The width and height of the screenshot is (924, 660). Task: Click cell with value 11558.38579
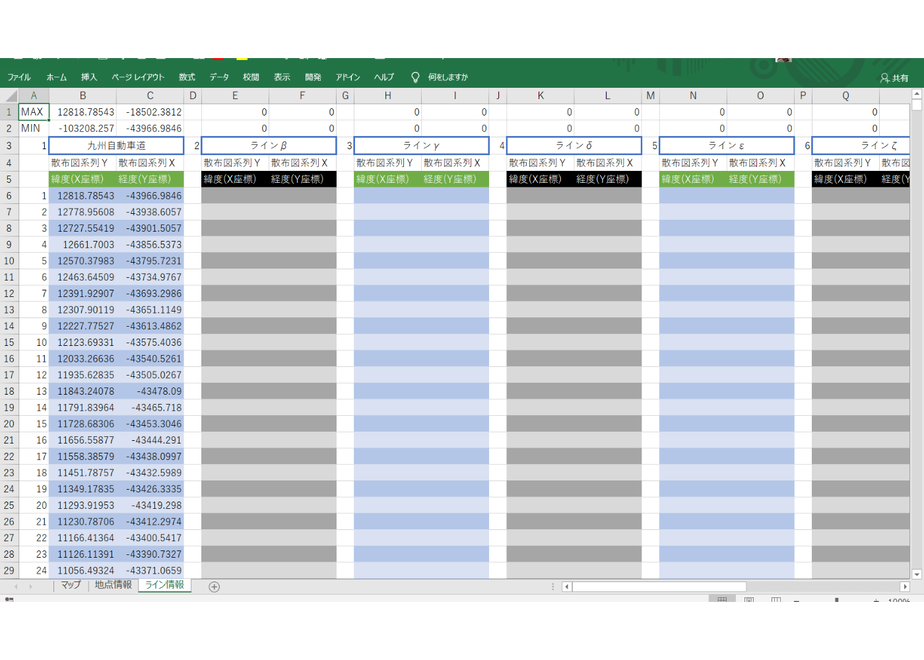click(82, 456)
